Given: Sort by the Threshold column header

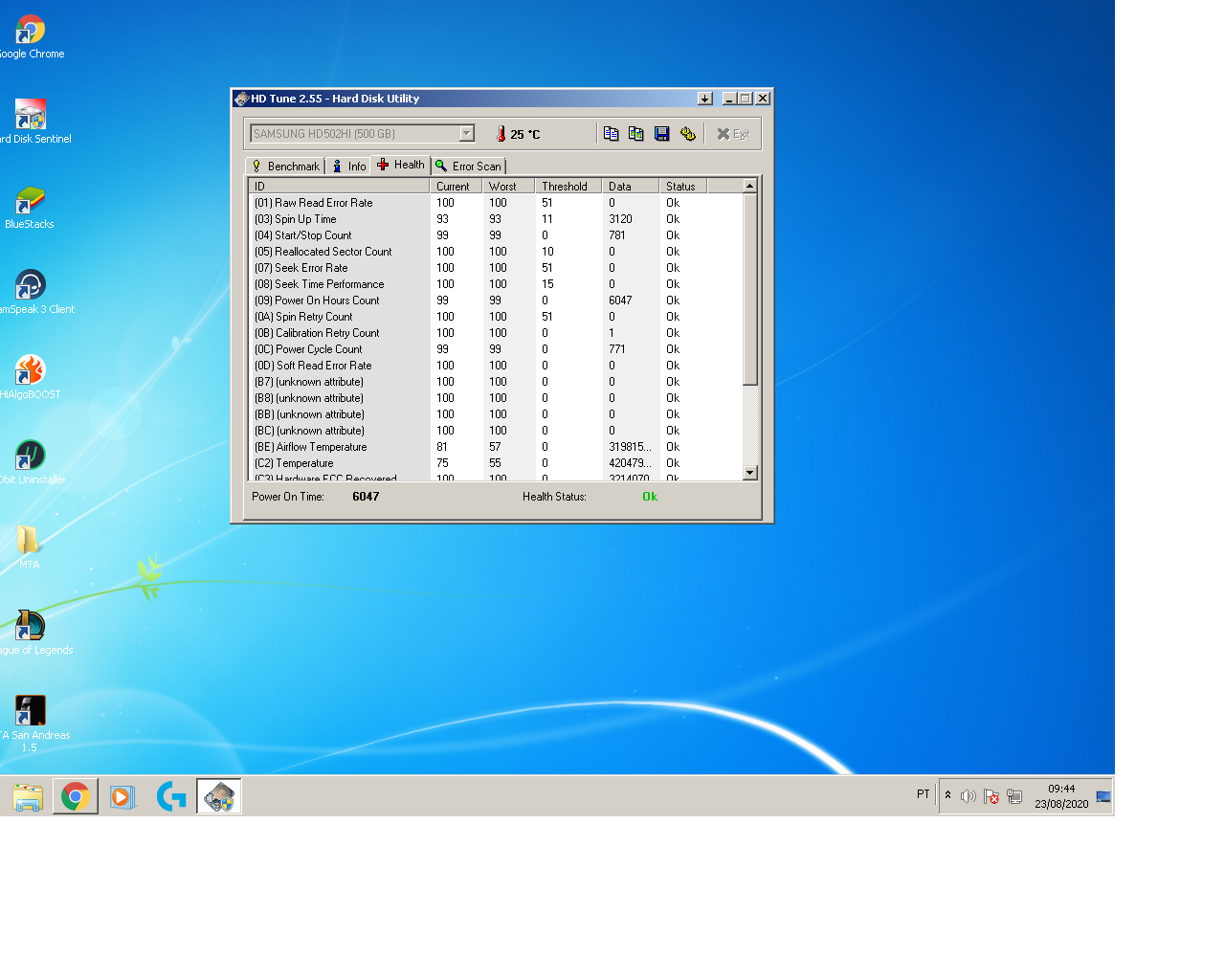Looking at the screenshot, I should point(568,187).
